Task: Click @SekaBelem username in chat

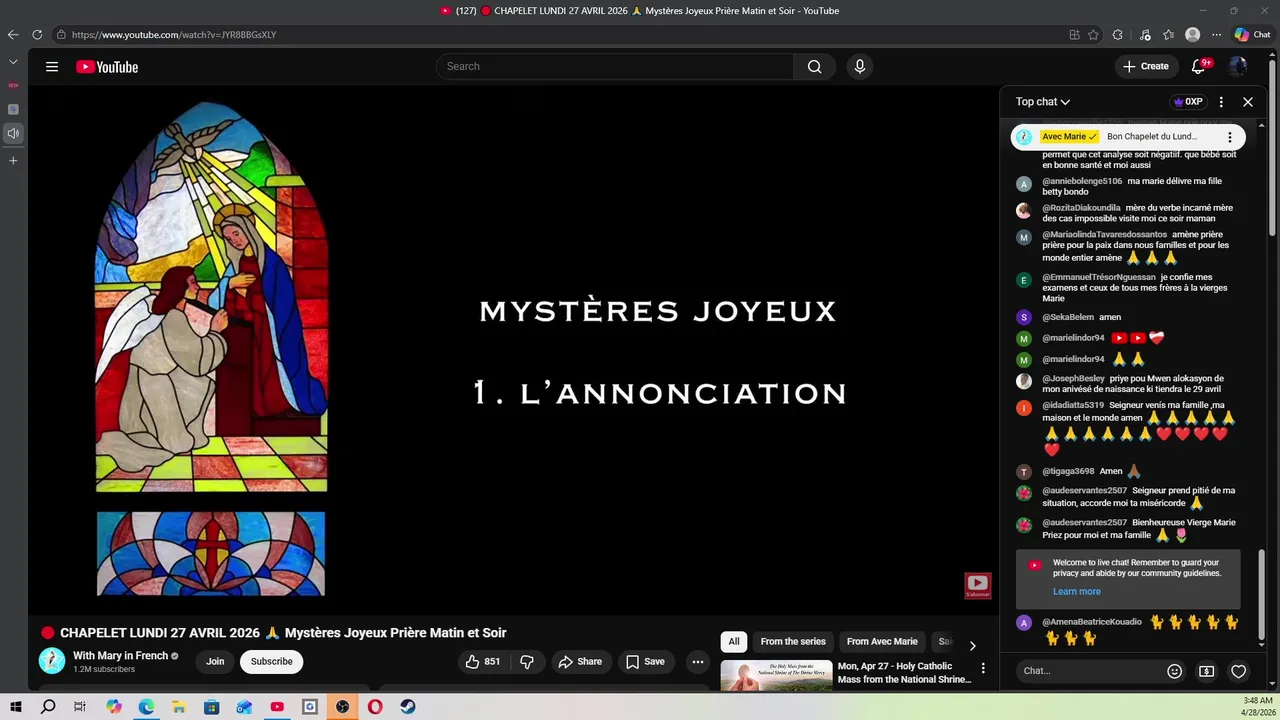Action: (x=1068, y=317)
